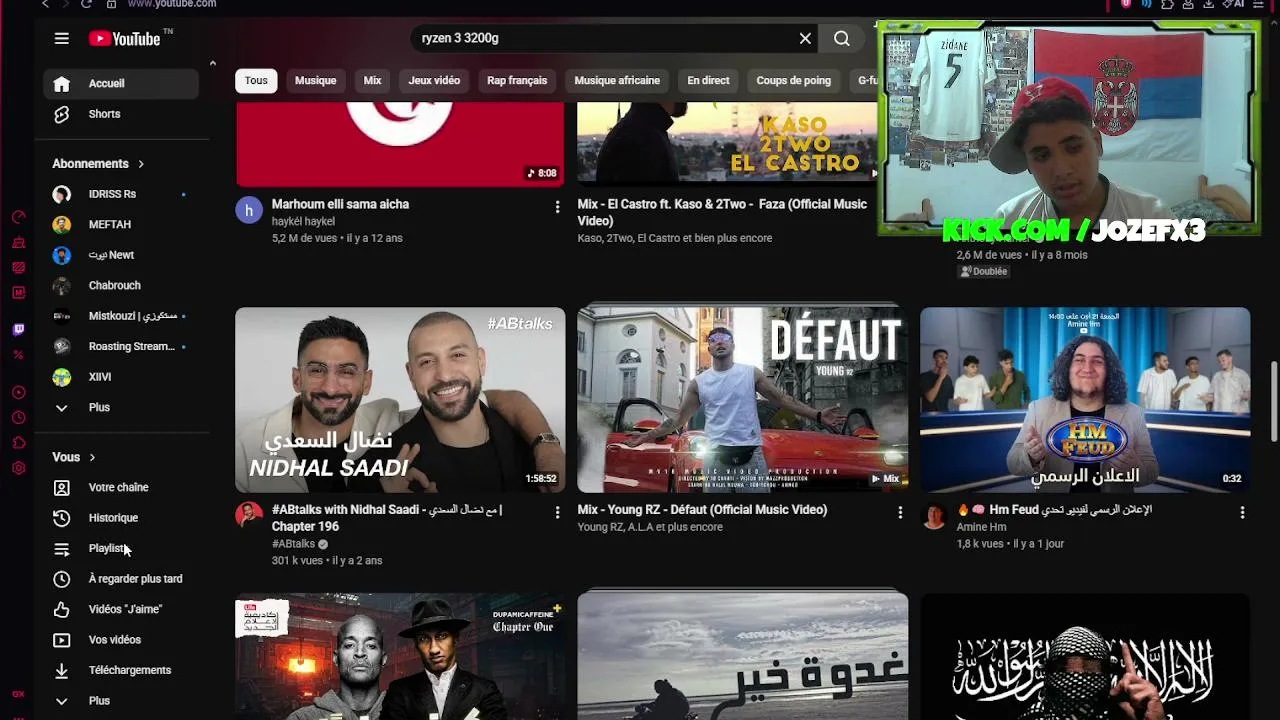Select the Musique filter chip

point(315,81)
